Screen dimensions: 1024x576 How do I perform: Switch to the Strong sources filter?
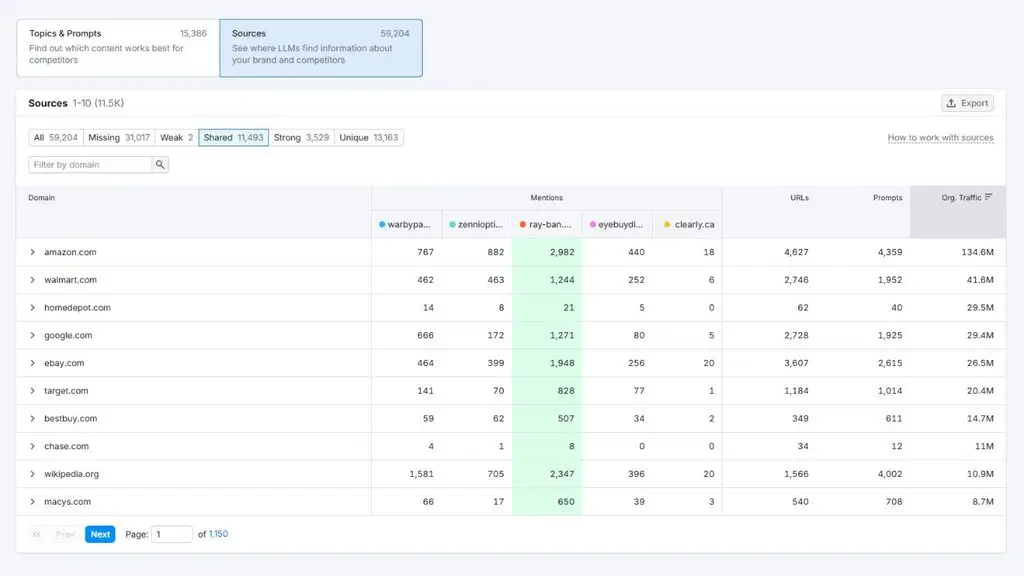click(301, 138)
